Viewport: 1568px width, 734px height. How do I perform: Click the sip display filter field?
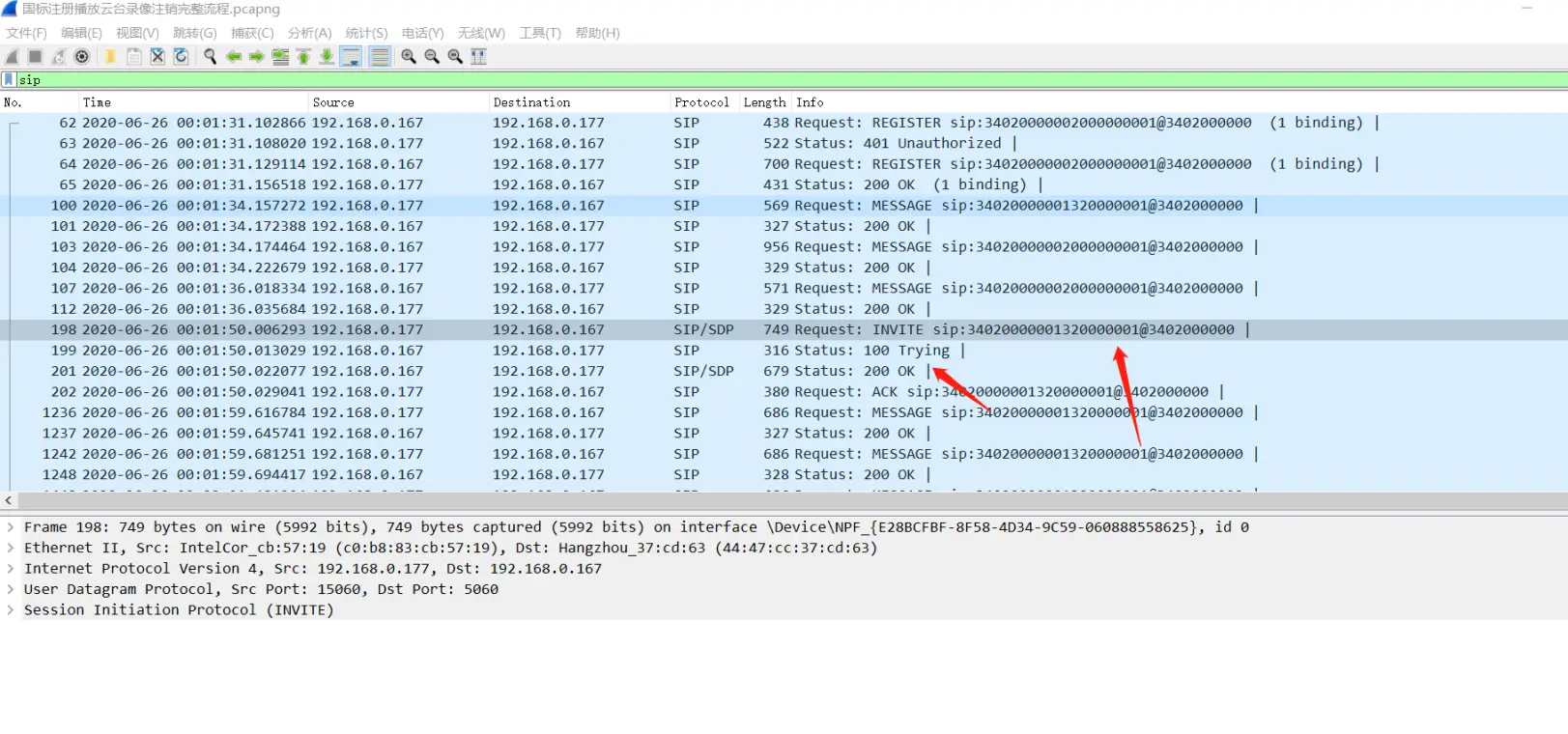[x=773, y=79]
